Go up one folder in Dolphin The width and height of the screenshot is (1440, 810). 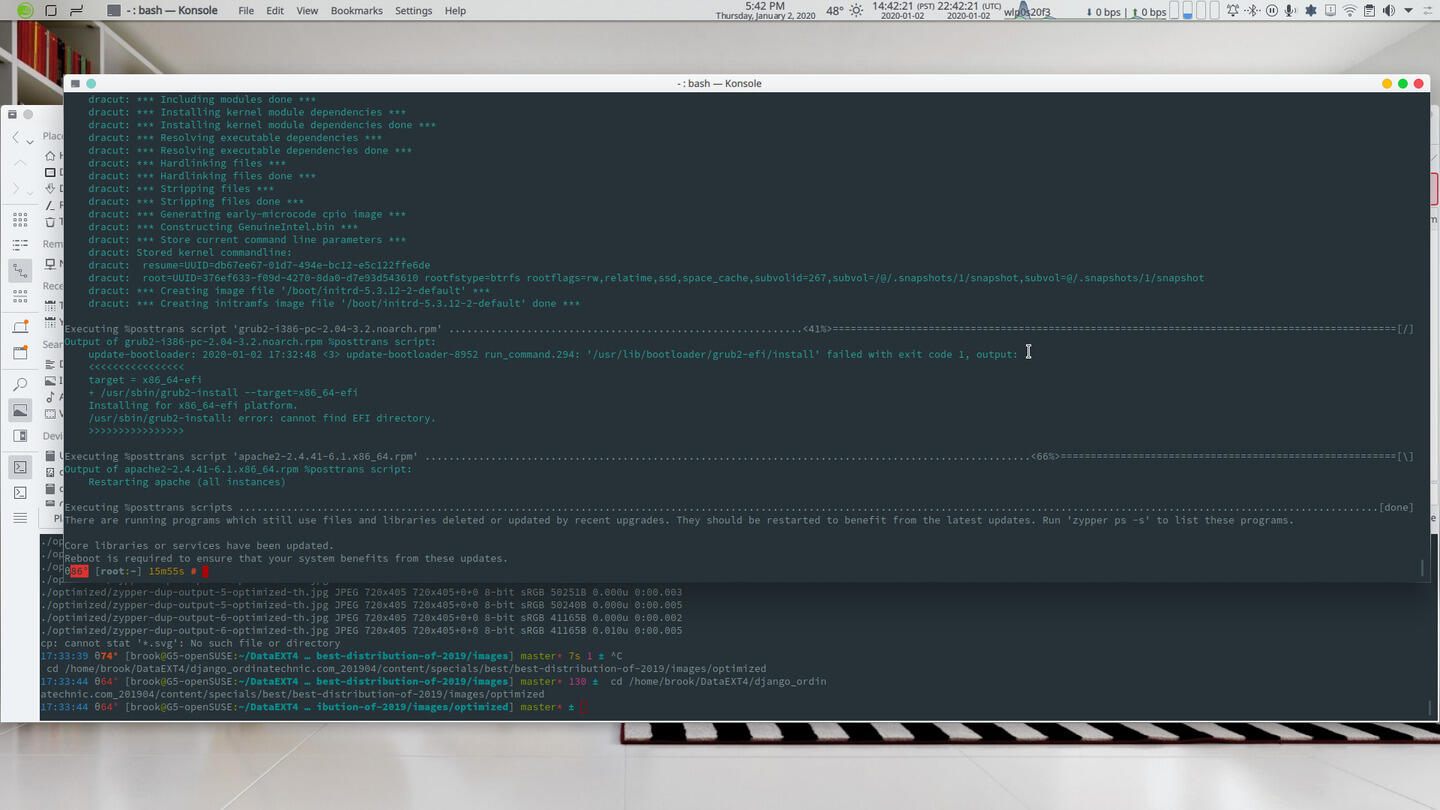[20, 163]
